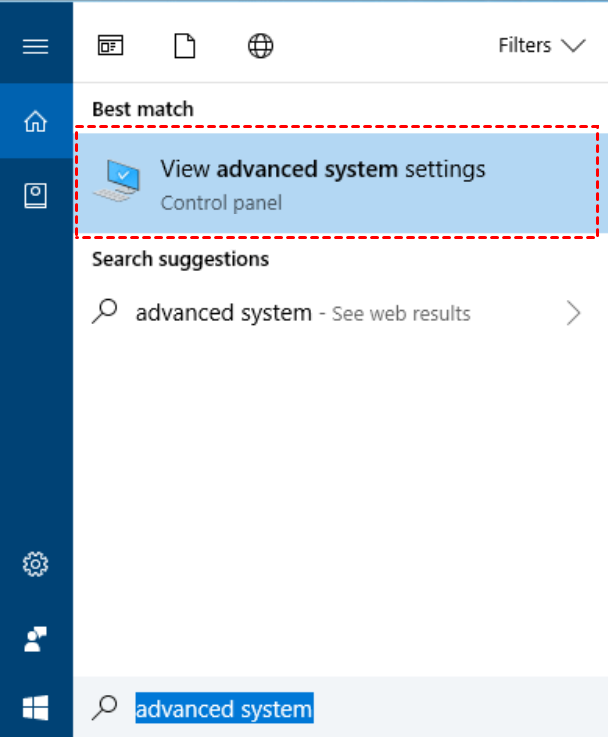Click the 'Control panel' subtitle text
The width and height of the screenshot is (608, 737).
pyautogui.click(x=221, y=203)
